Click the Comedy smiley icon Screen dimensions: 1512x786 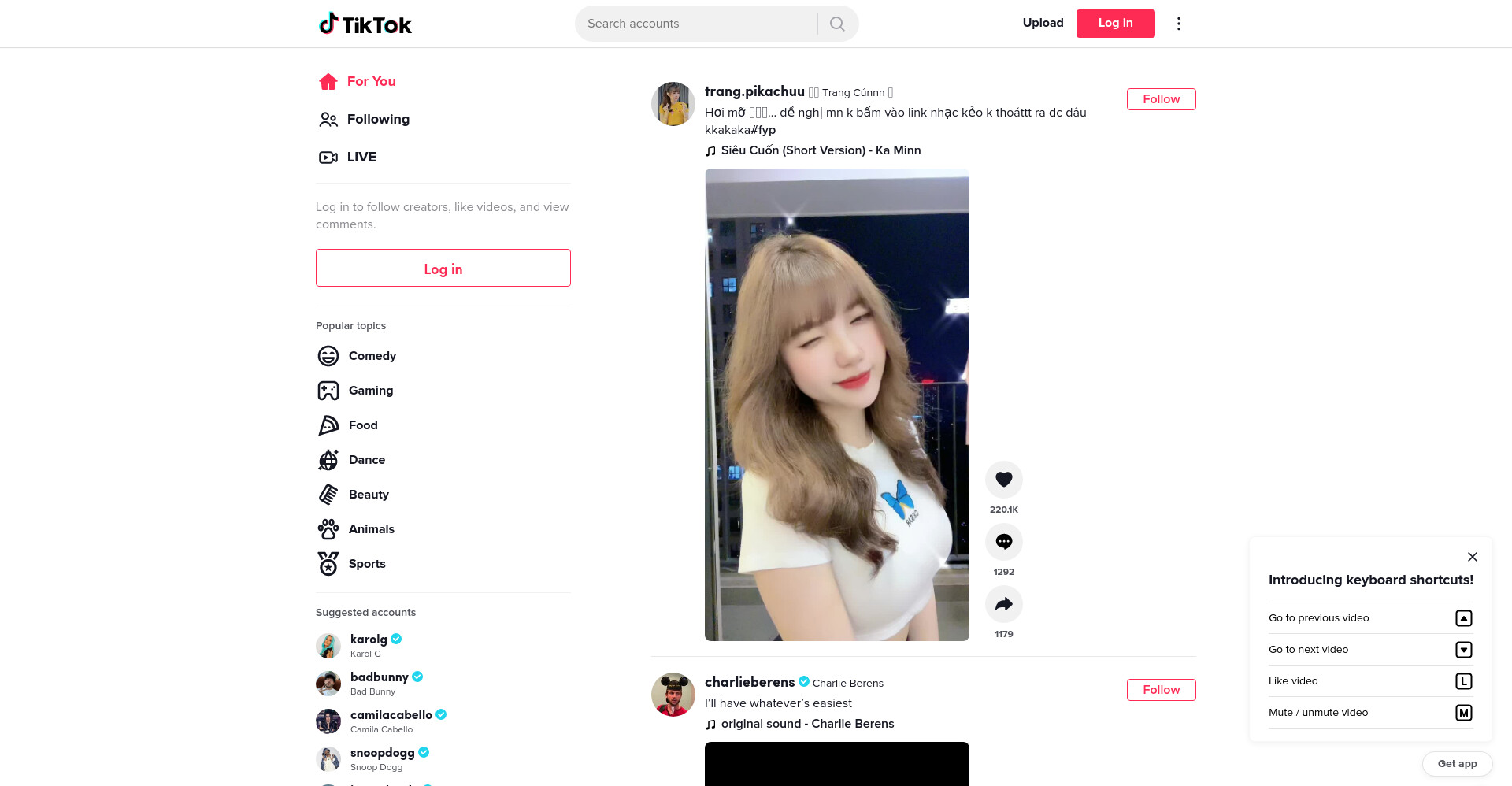coord(328,356)
